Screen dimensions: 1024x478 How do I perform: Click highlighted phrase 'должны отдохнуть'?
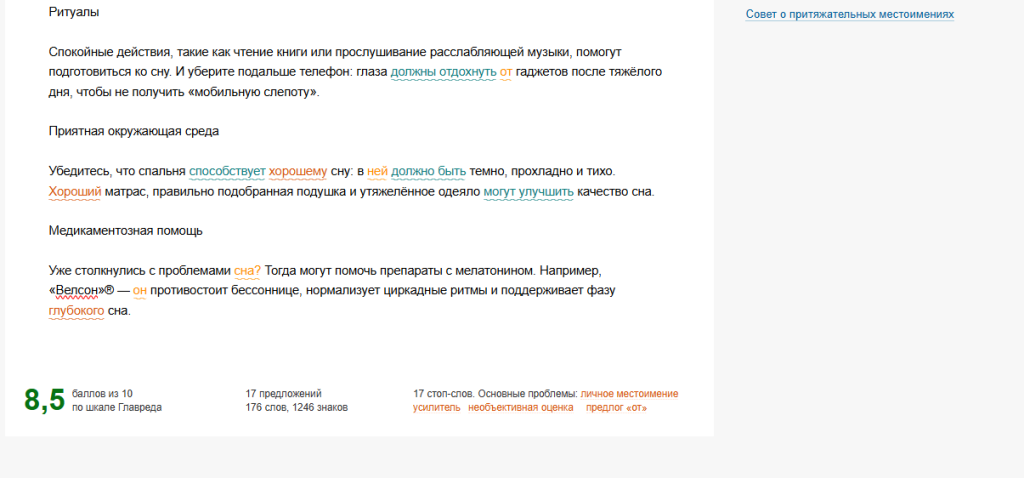443,72
